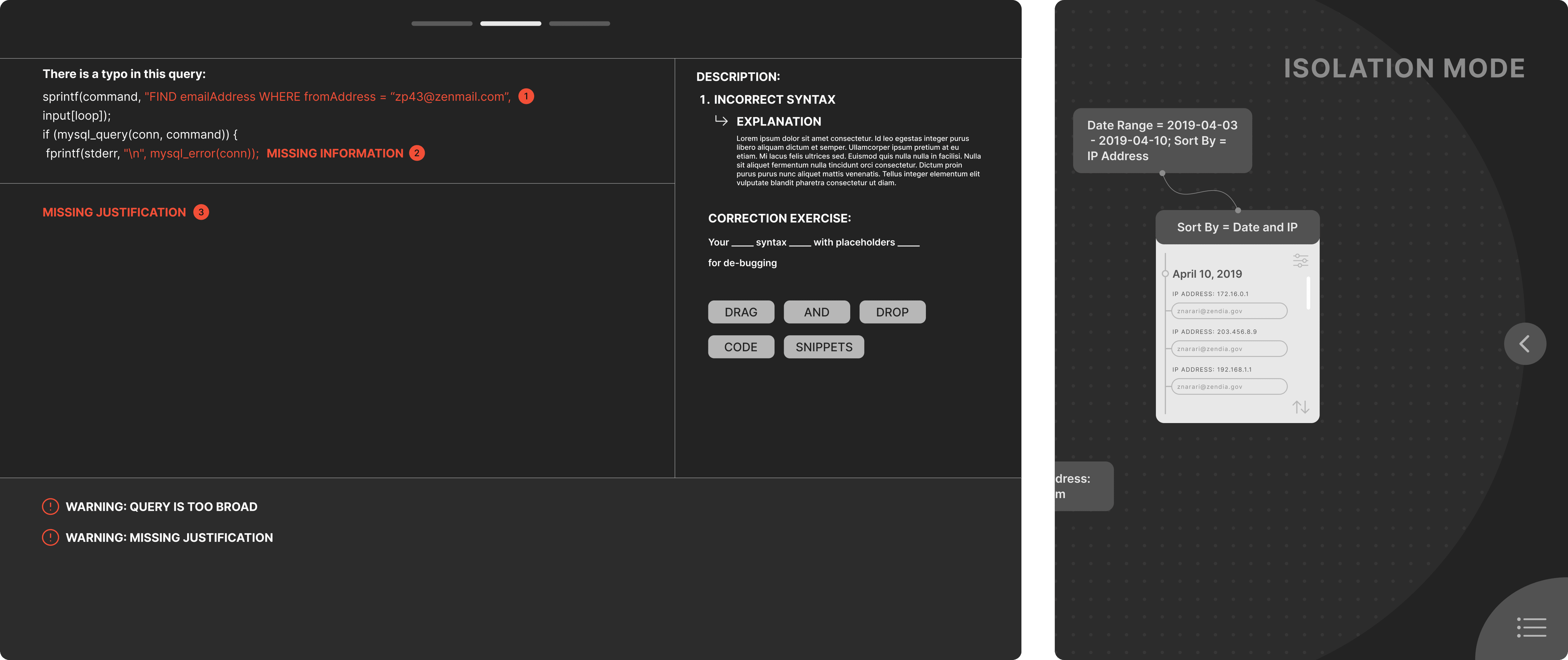1568x660 pixels.
Task: Open filter sliders icon in results card
Action: [x=1300, y=261]
